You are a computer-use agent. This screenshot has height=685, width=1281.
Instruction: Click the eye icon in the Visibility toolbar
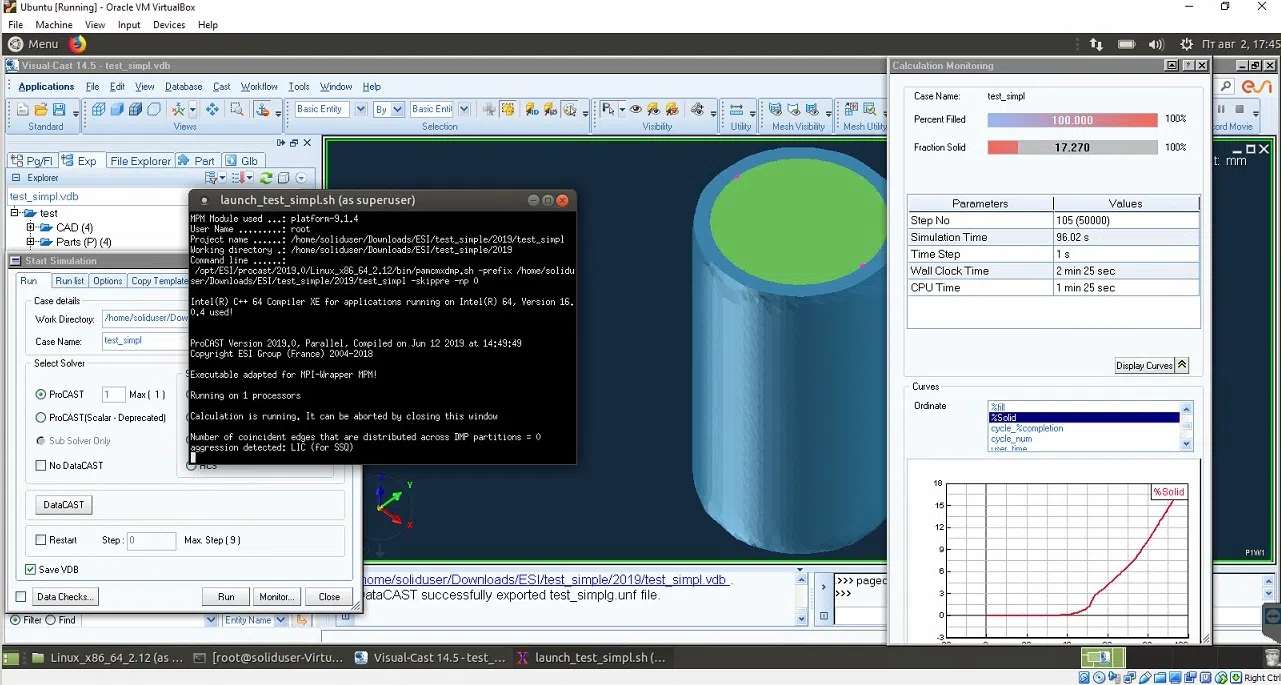click(635, 110)
